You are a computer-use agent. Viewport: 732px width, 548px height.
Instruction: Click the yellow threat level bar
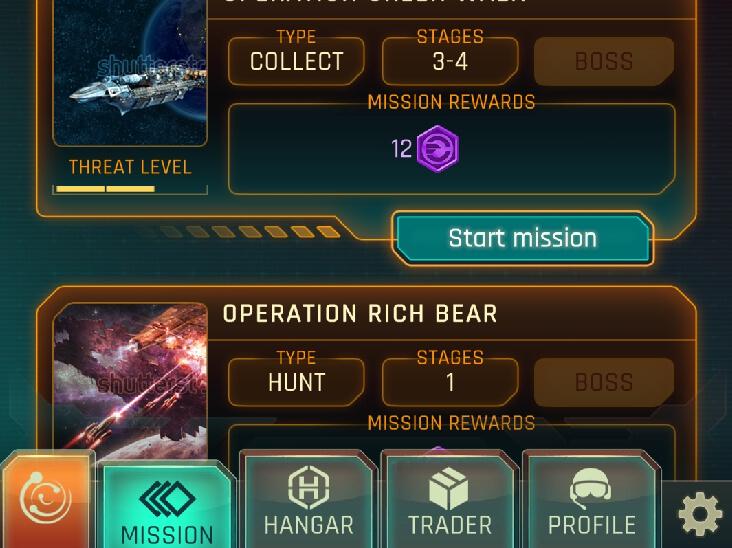106,189
